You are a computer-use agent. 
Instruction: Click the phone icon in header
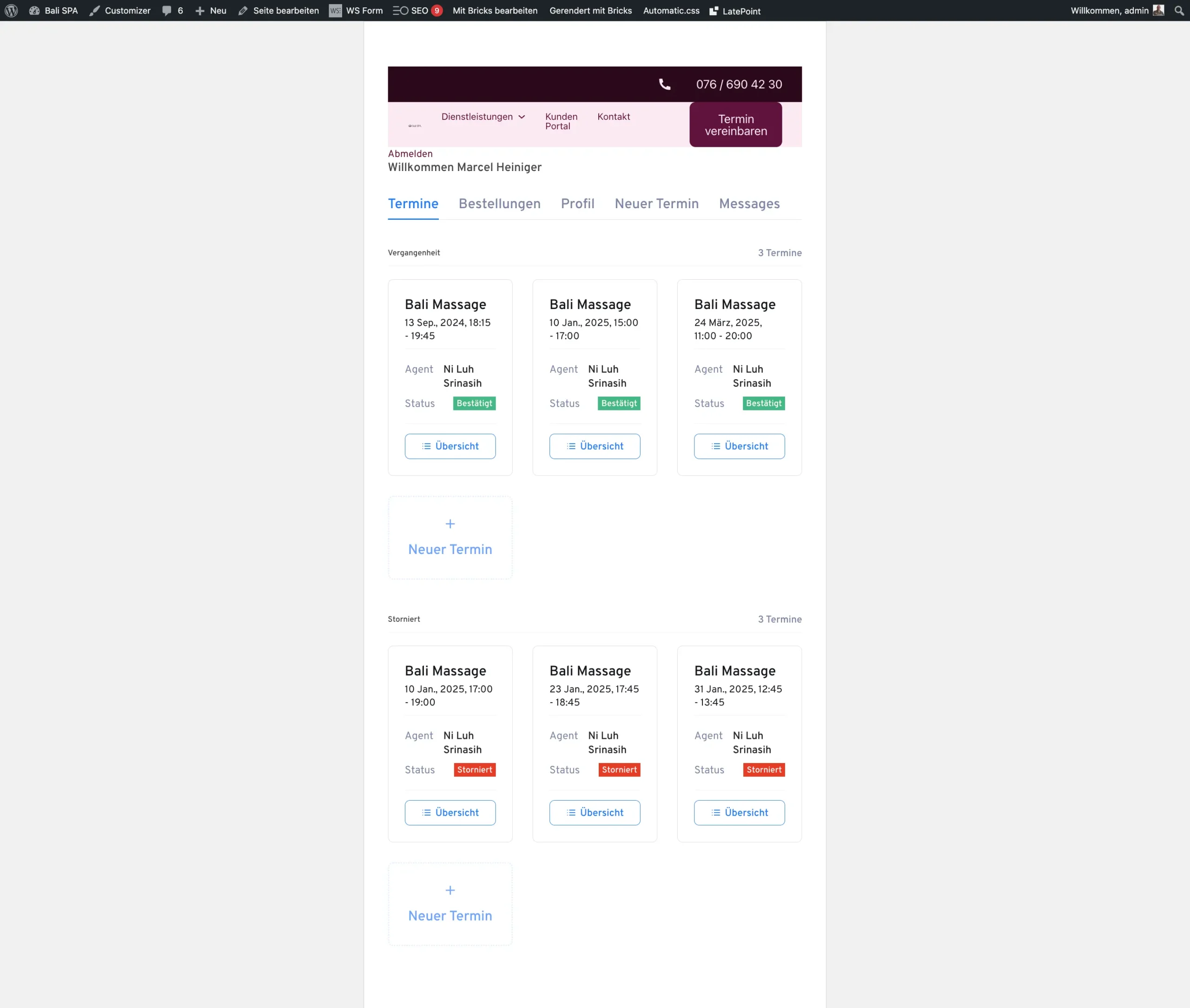pos(664,85)
